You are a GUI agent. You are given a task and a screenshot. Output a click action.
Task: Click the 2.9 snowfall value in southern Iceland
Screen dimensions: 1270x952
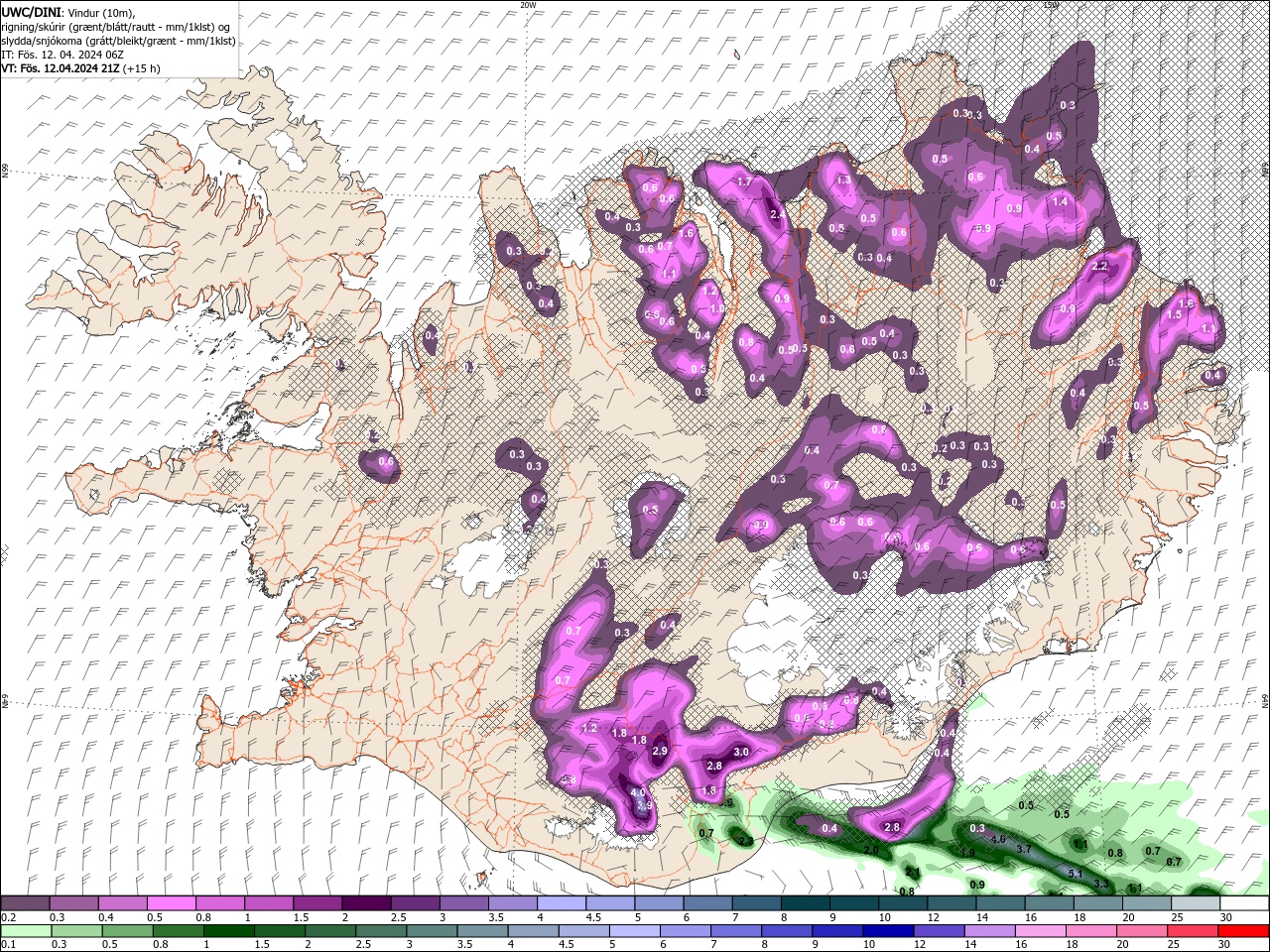pos(660,751)
